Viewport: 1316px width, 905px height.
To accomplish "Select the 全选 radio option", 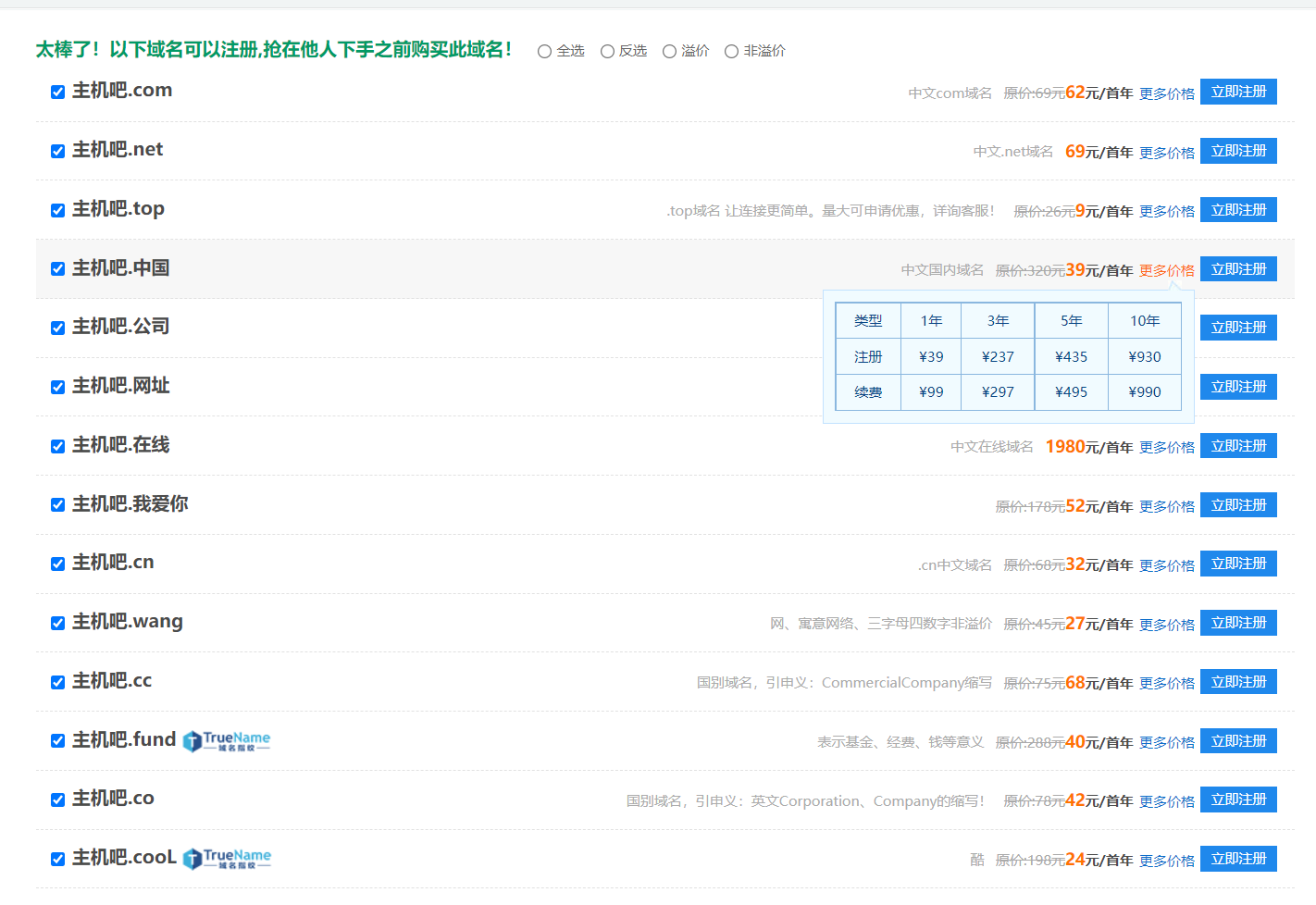I will [x=545, y=52].
